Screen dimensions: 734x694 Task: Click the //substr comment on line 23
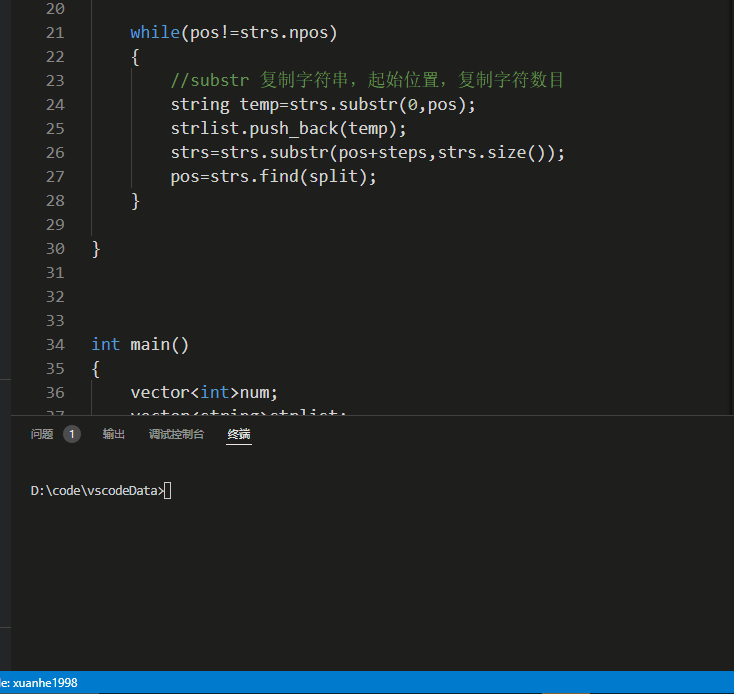[x=367, y=80]
